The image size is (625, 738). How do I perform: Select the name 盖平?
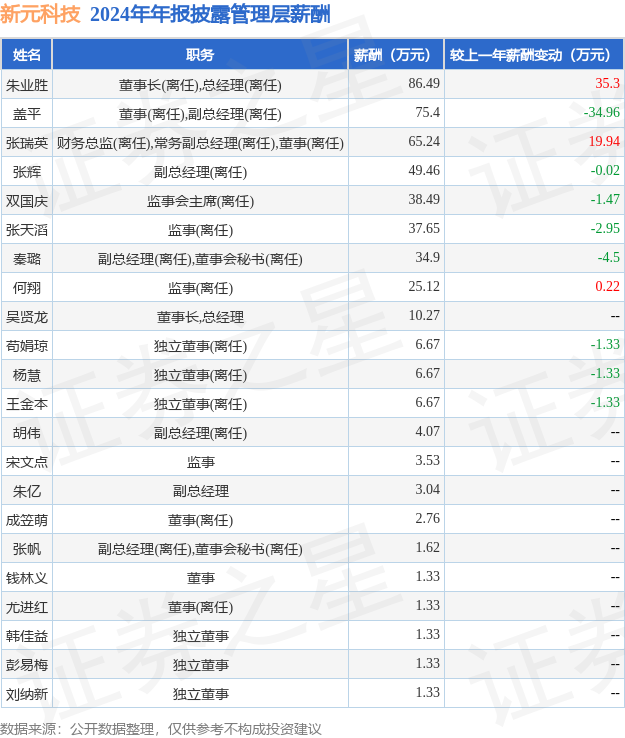click(x=27, y=114)
